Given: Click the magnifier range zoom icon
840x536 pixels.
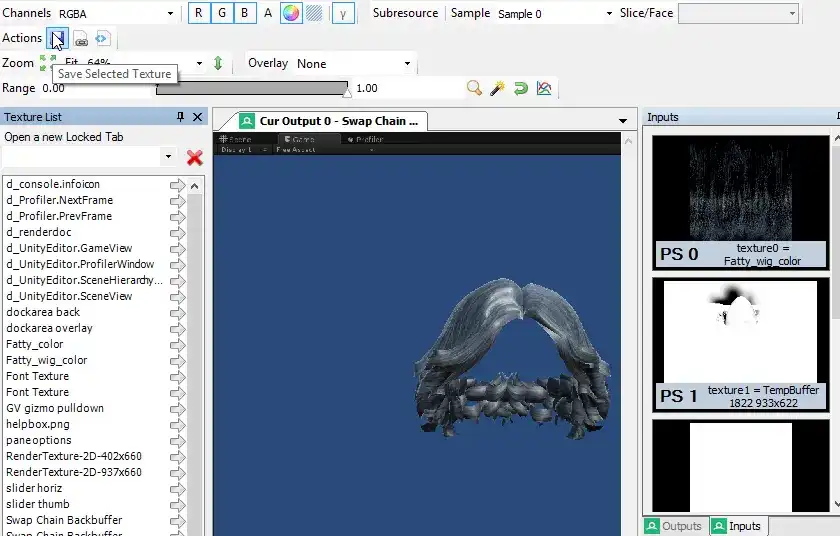Looking at the screenshot, I should pos(474,88).
